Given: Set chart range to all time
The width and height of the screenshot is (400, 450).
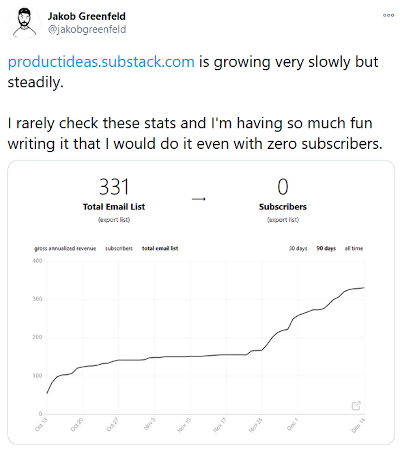Looking at the screenshot, I should click(354, 249).
